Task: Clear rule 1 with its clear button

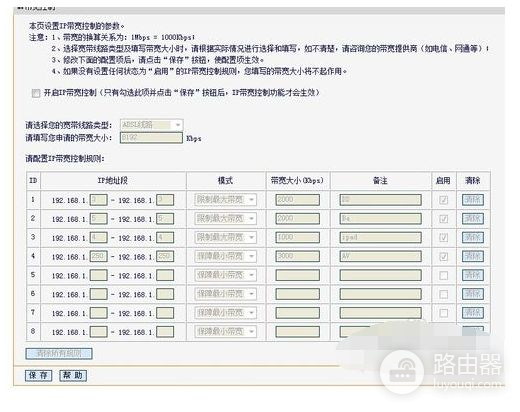Action: pyautogui.click(x=473, y=200)
